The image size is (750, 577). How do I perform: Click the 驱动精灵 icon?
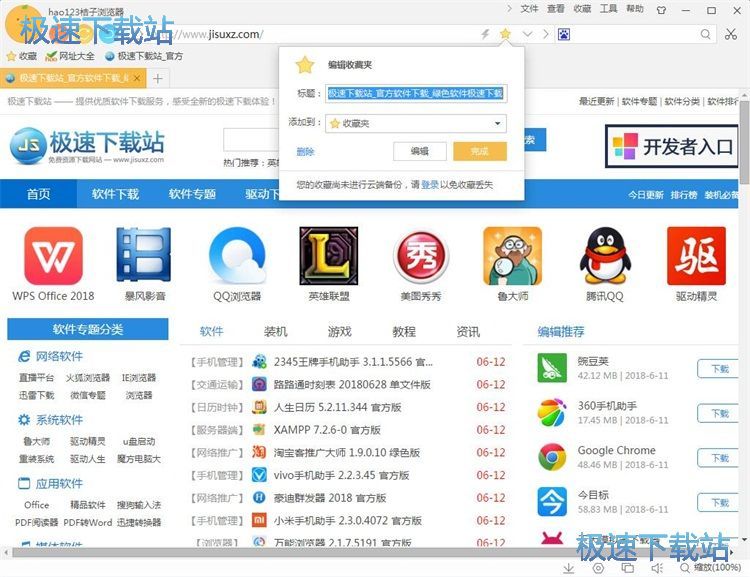[696, 255]
